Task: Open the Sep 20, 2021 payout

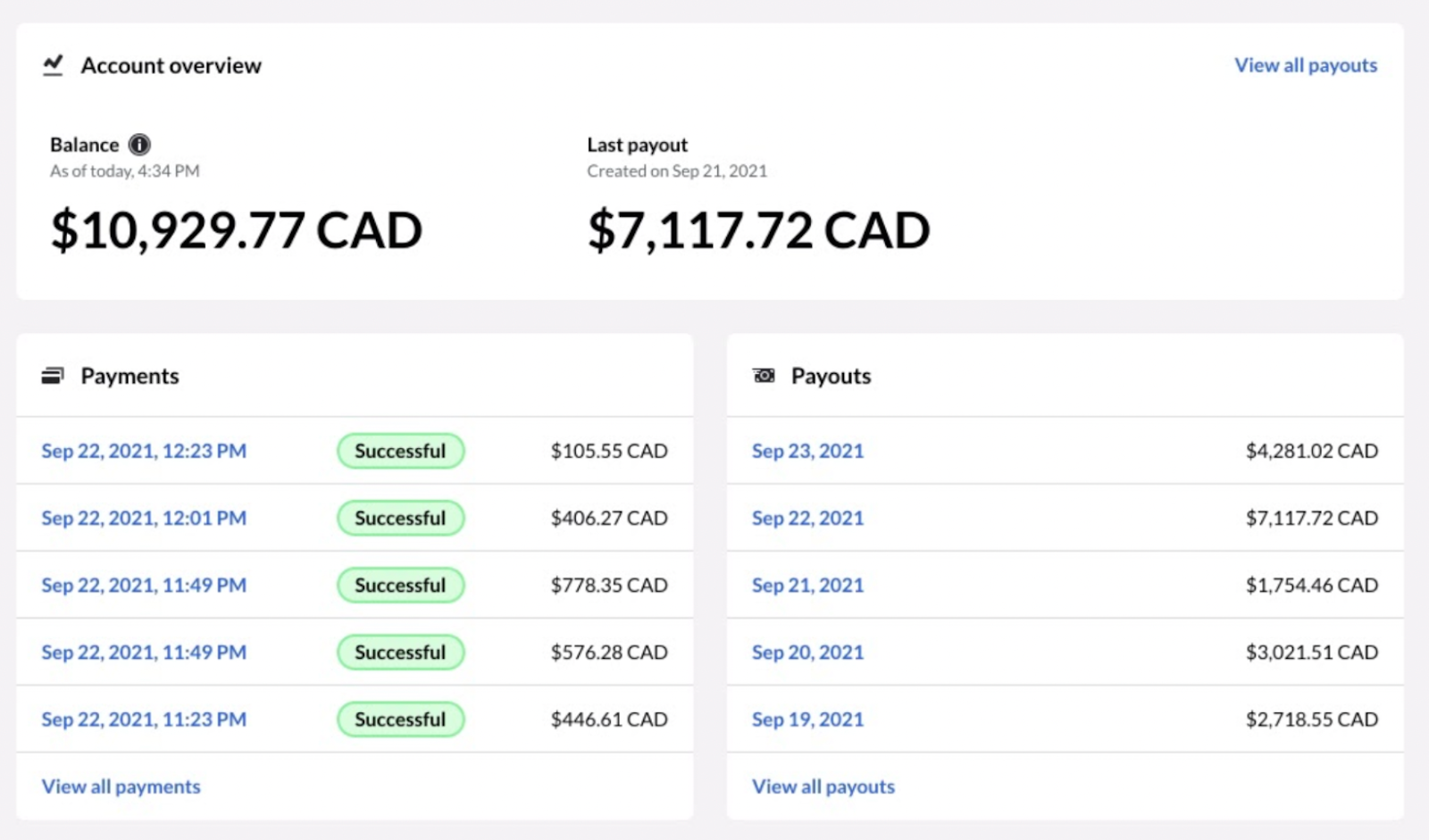Action: (x=807, y=653)
